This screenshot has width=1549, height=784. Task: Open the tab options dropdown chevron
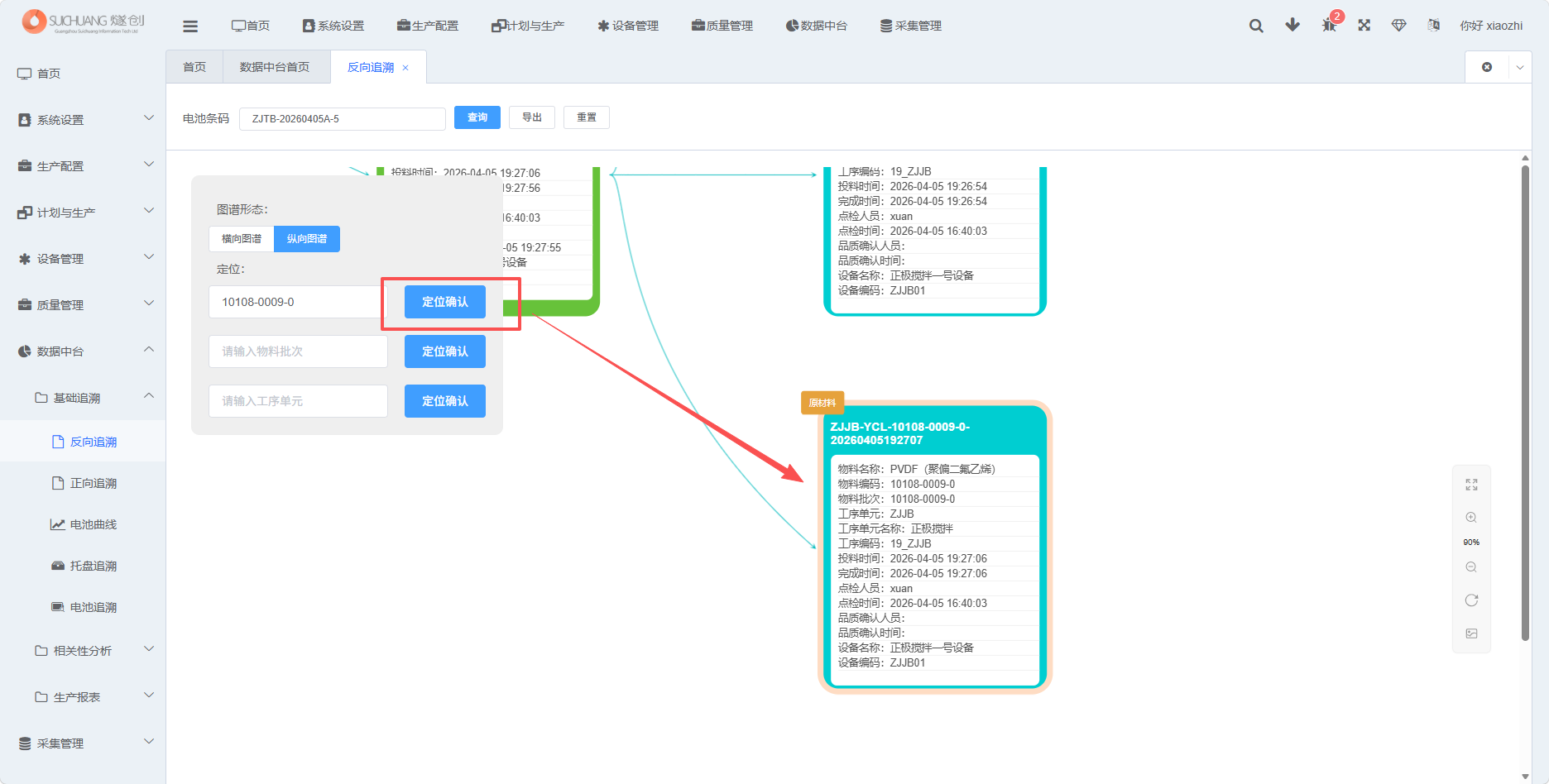(x=1520, y=68)
